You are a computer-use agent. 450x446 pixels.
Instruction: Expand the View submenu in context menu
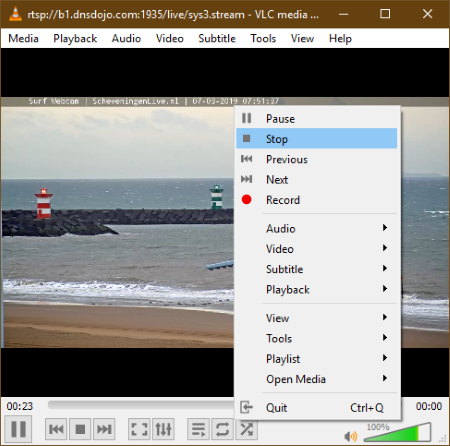pyautogui.click(x=317, y=318)
